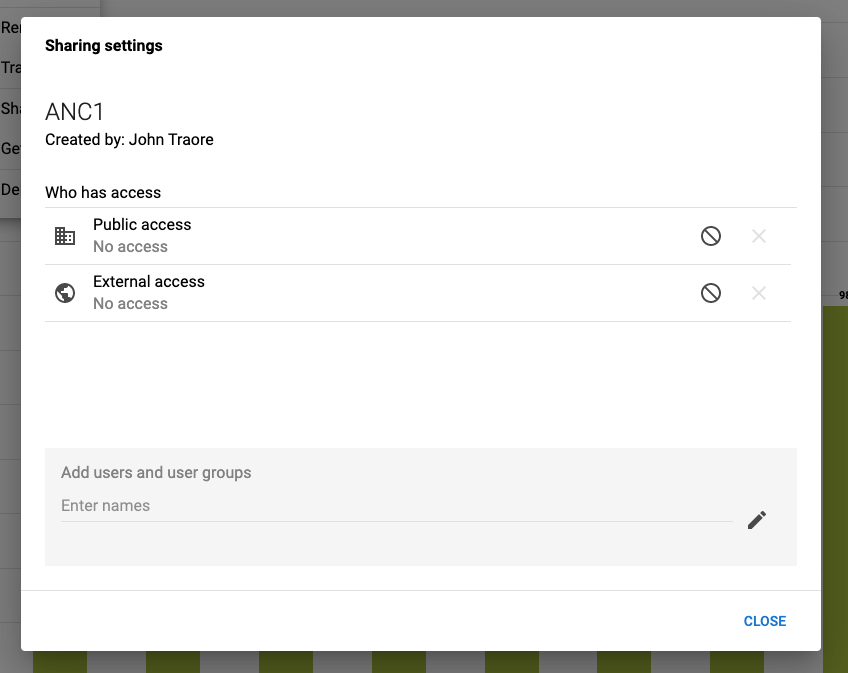Select the partially hidden Tra menu item
The height and width of the screenshot is (673, 848).
pyautogui.click(x=10, y=68)
